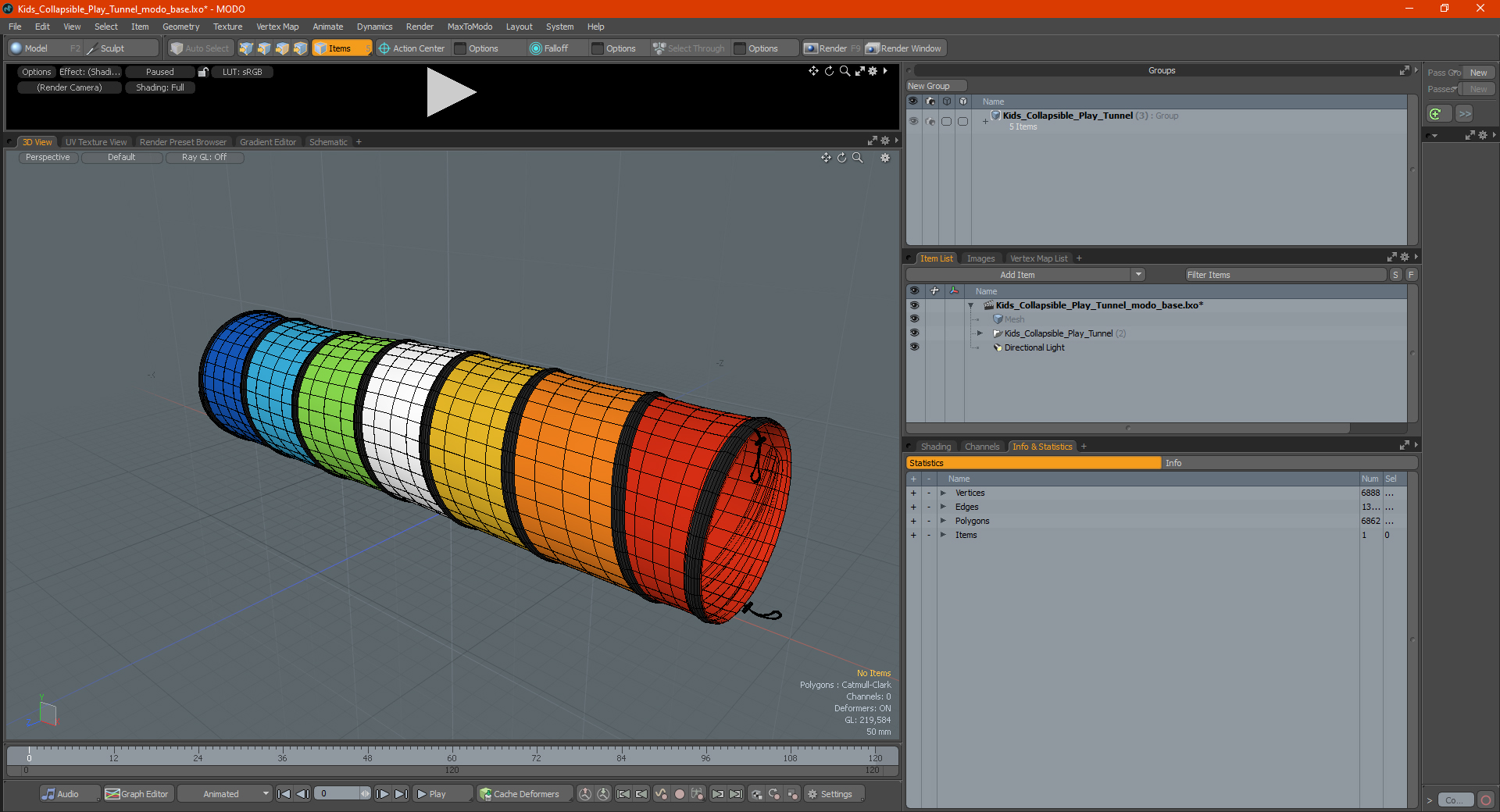Viewport: 1500px width, 812px height.
Task: Go to last frame
Action: click(x=401, y=794)
